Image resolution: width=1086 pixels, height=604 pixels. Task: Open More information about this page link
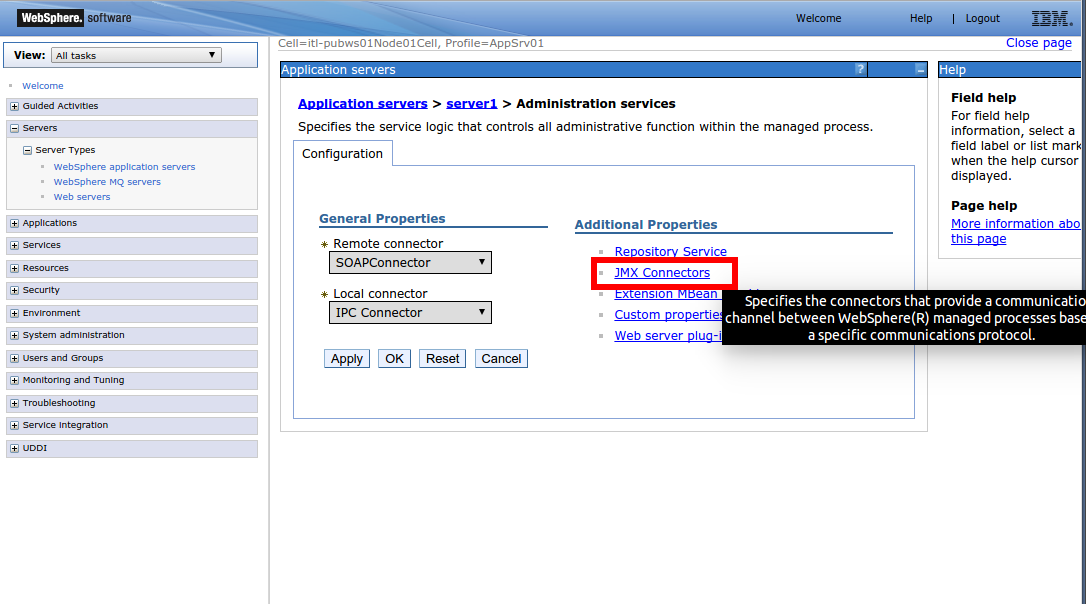click(x=1015, y=231)
